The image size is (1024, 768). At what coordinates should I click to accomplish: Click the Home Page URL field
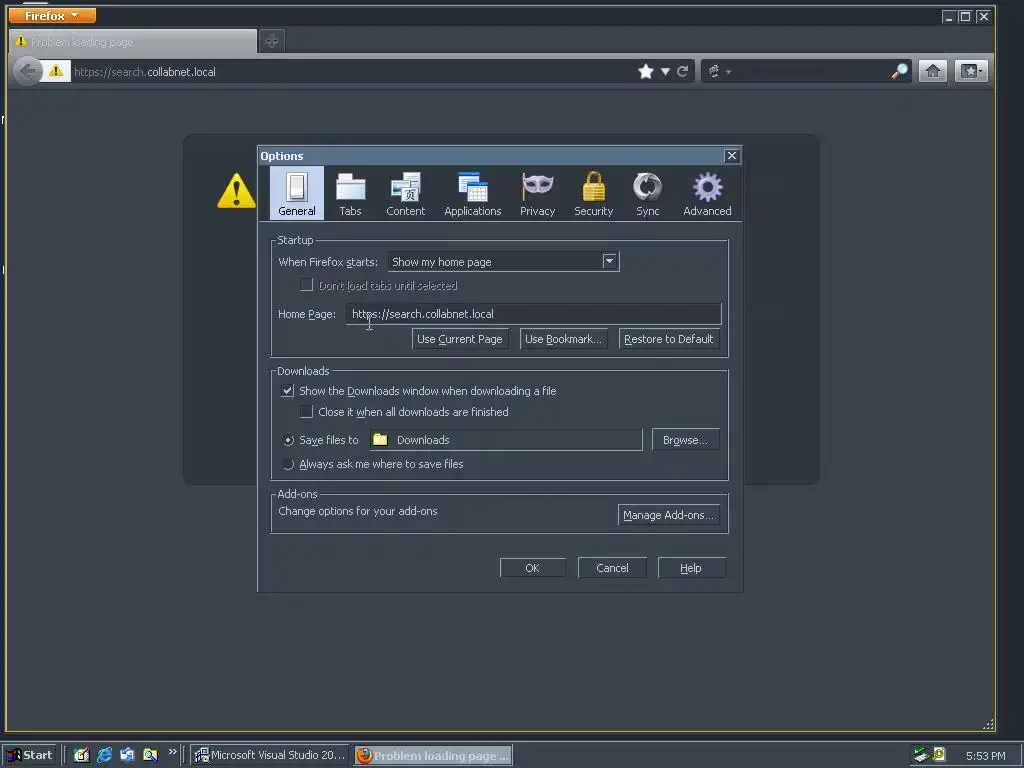pyautogui.click(x=534, y=314)
